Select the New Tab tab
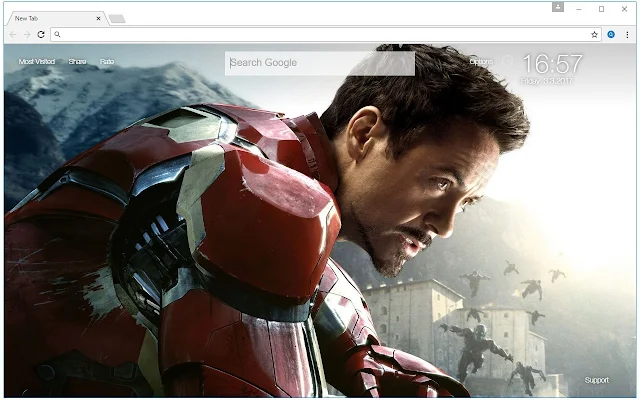Viewport: 640px width, 400px height. (x=56, y=18)
